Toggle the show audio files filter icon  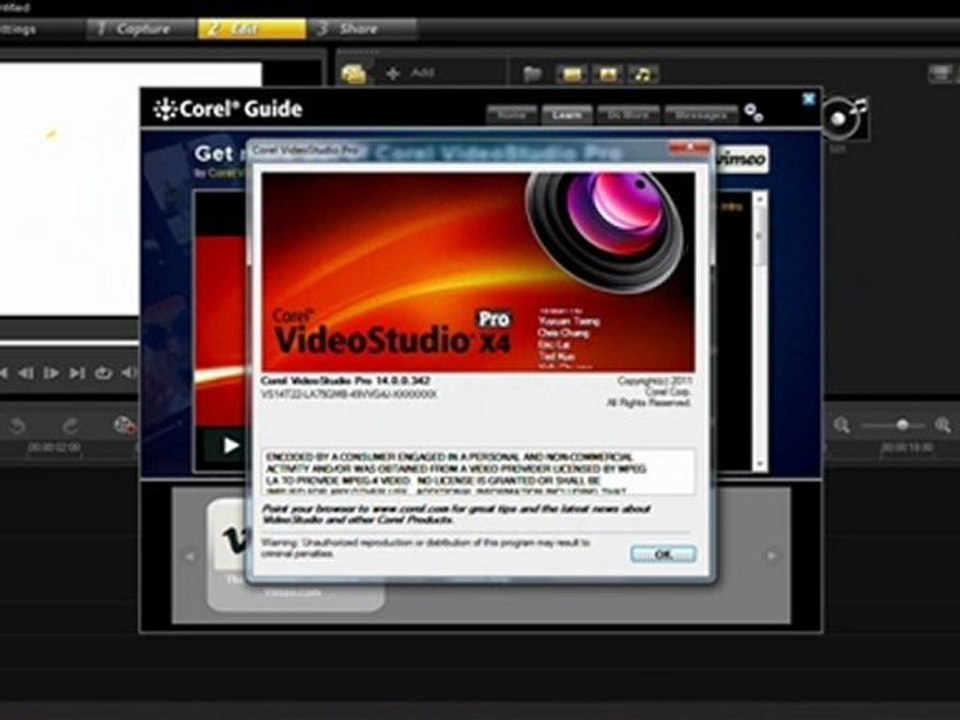(x=643, y=74)
